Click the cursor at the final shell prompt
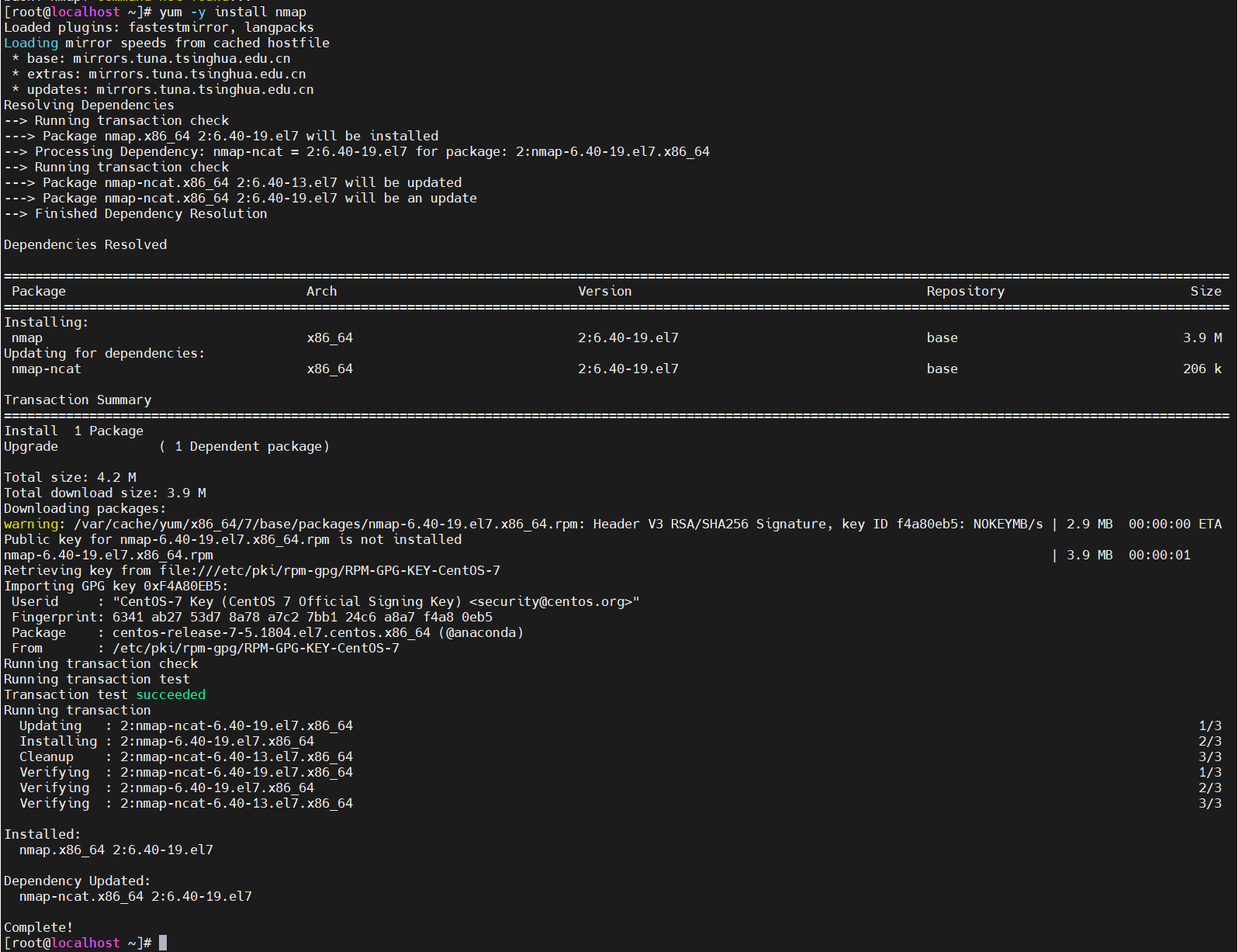Image resolution: width=1238 pixels, height=952 pixels. click(x=163, y=943)
